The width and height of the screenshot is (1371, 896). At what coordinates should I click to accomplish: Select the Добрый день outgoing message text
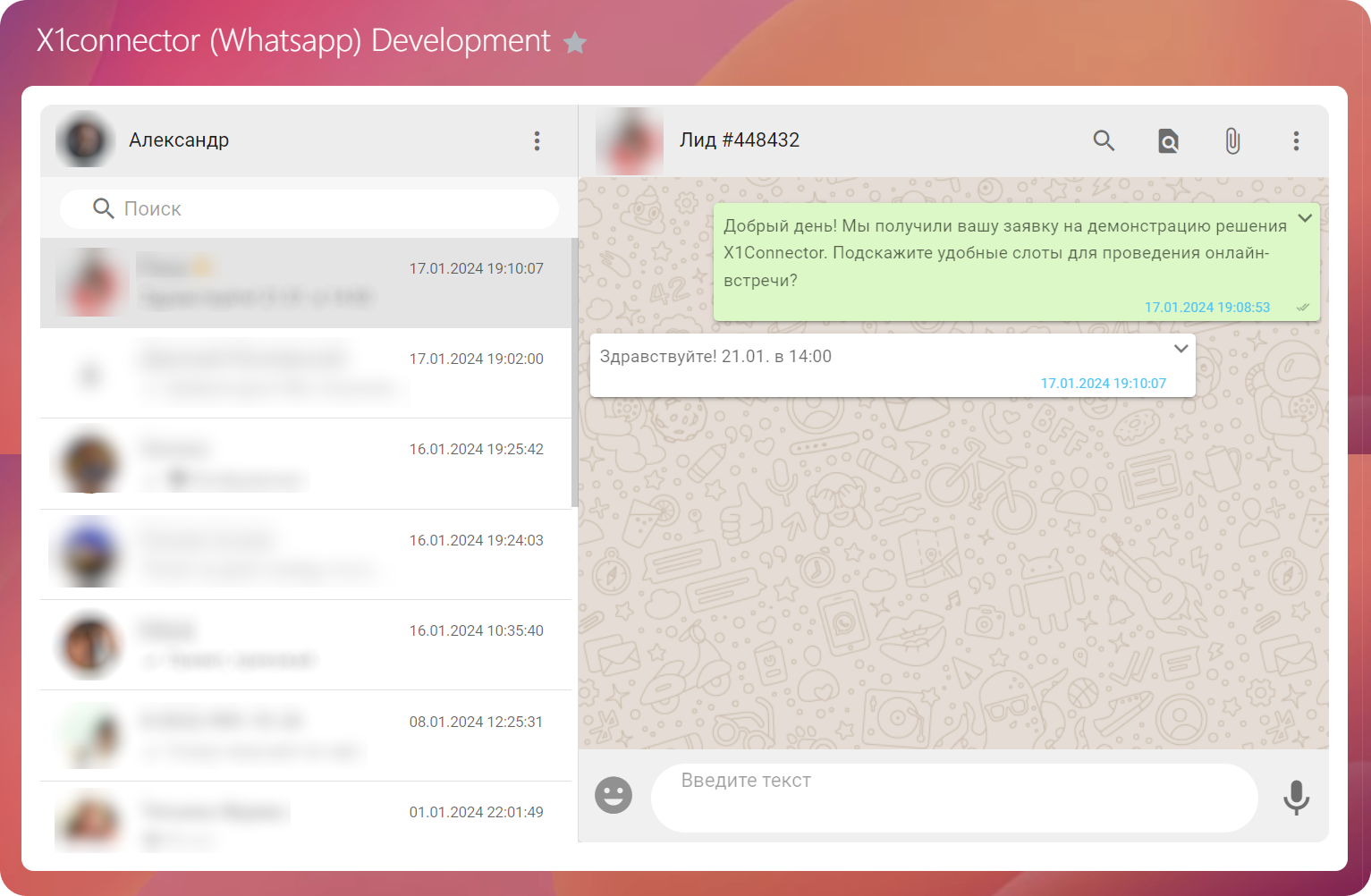tap(1005, 253)
